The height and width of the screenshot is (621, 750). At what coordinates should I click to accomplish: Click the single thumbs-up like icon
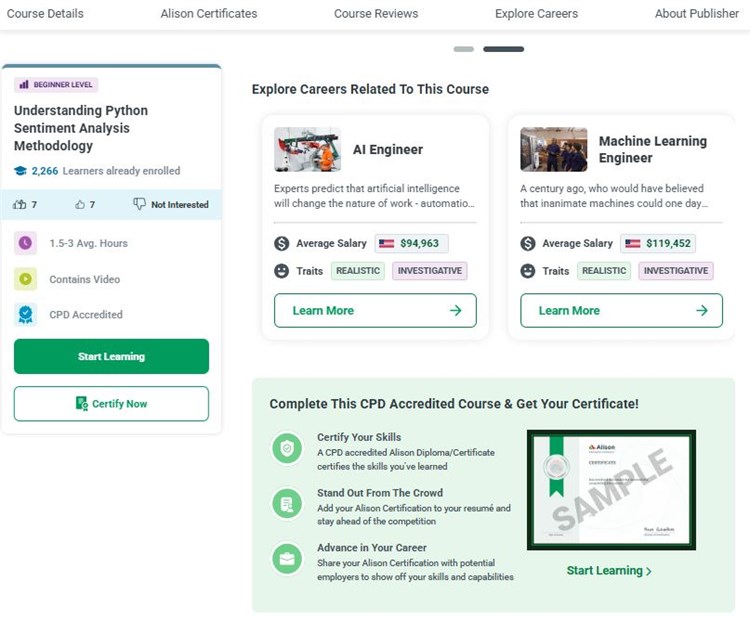pyautogui.click(x=80, y=205)
